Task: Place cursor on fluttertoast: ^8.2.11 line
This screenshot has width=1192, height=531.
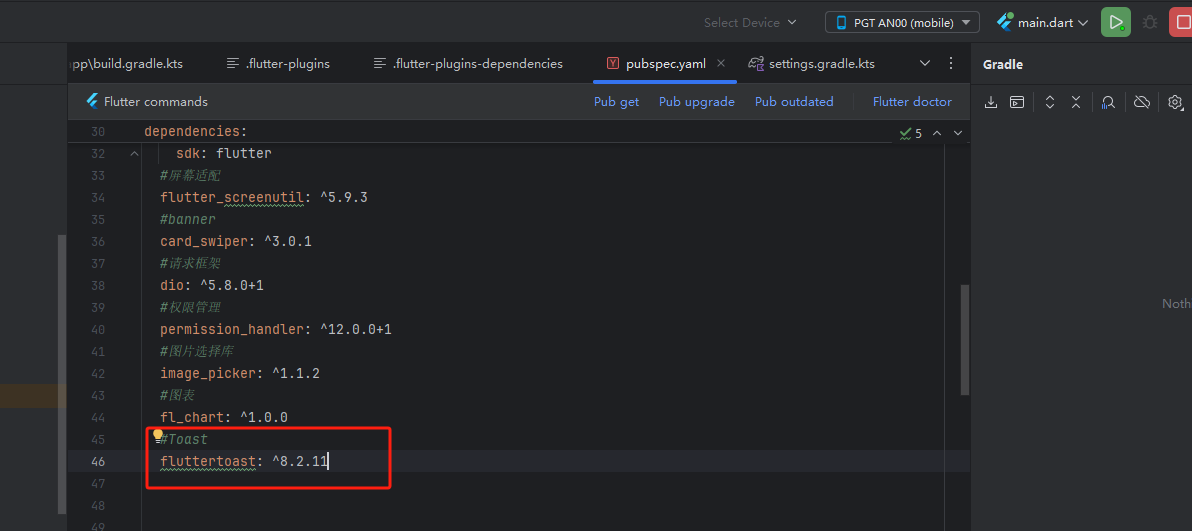Action: [x=243, y=462]
